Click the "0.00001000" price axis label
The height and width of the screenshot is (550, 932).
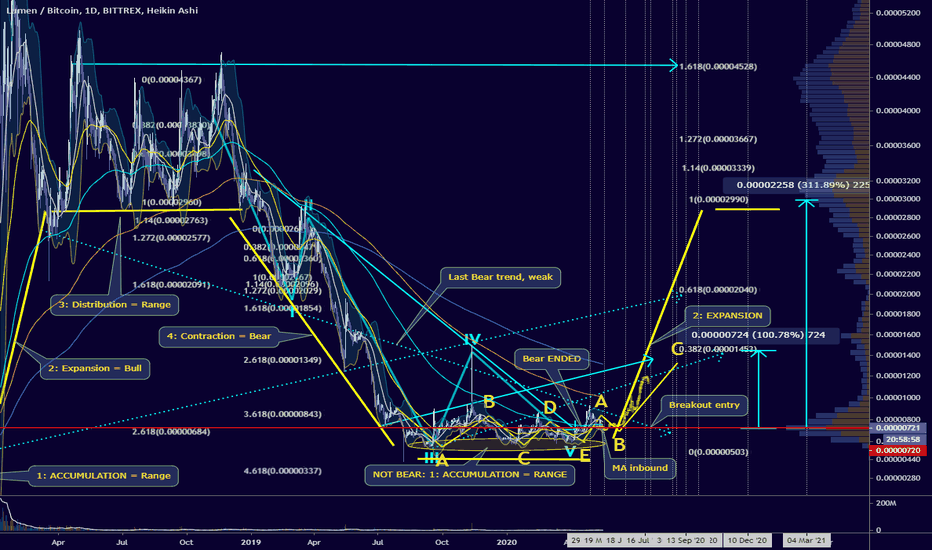click(x=898, y=398)
